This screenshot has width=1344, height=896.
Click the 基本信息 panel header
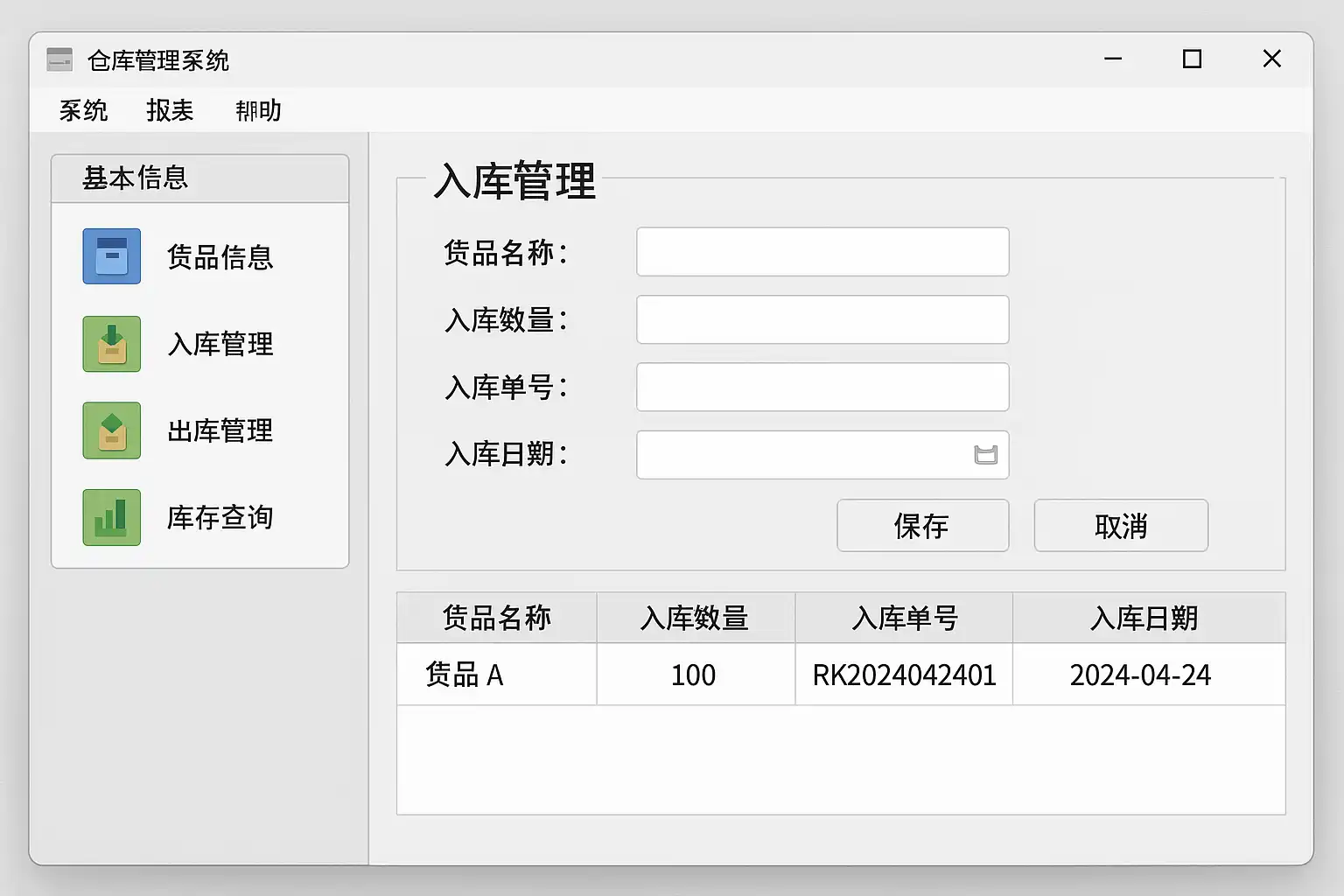tap(199, 178)
